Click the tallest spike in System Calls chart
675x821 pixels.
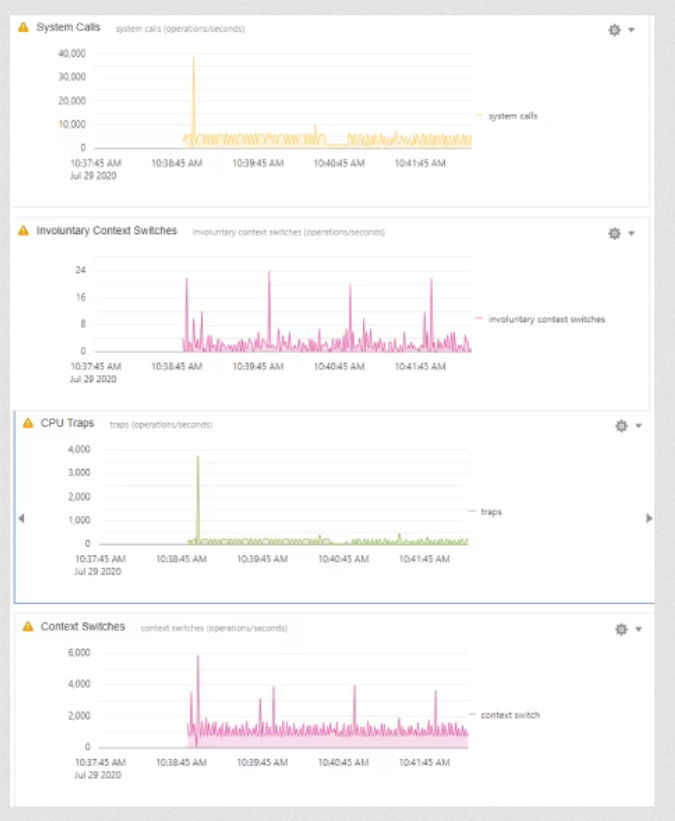point(193,60)
